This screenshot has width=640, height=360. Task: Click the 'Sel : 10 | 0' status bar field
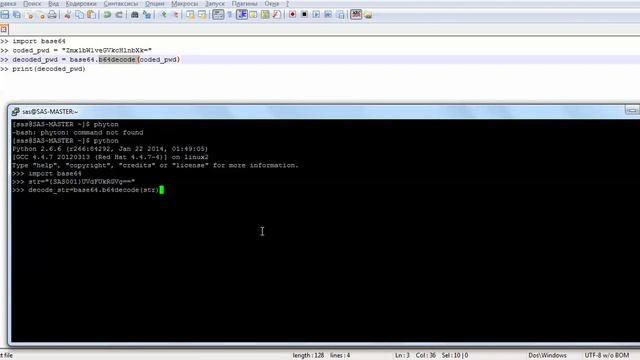tap(455, 356)
